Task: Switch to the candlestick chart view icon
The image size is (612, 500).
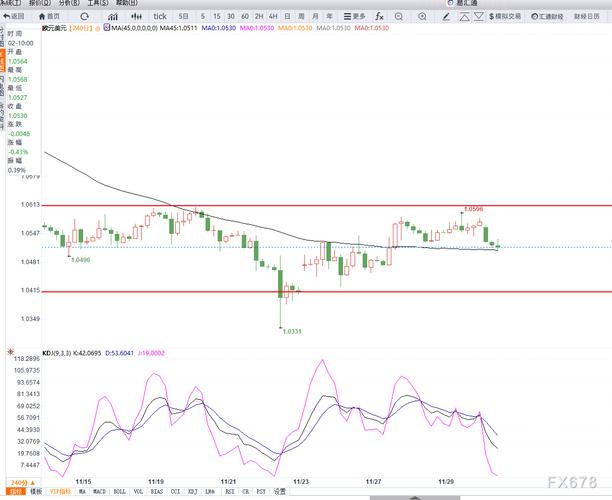Action: [136, 16]
